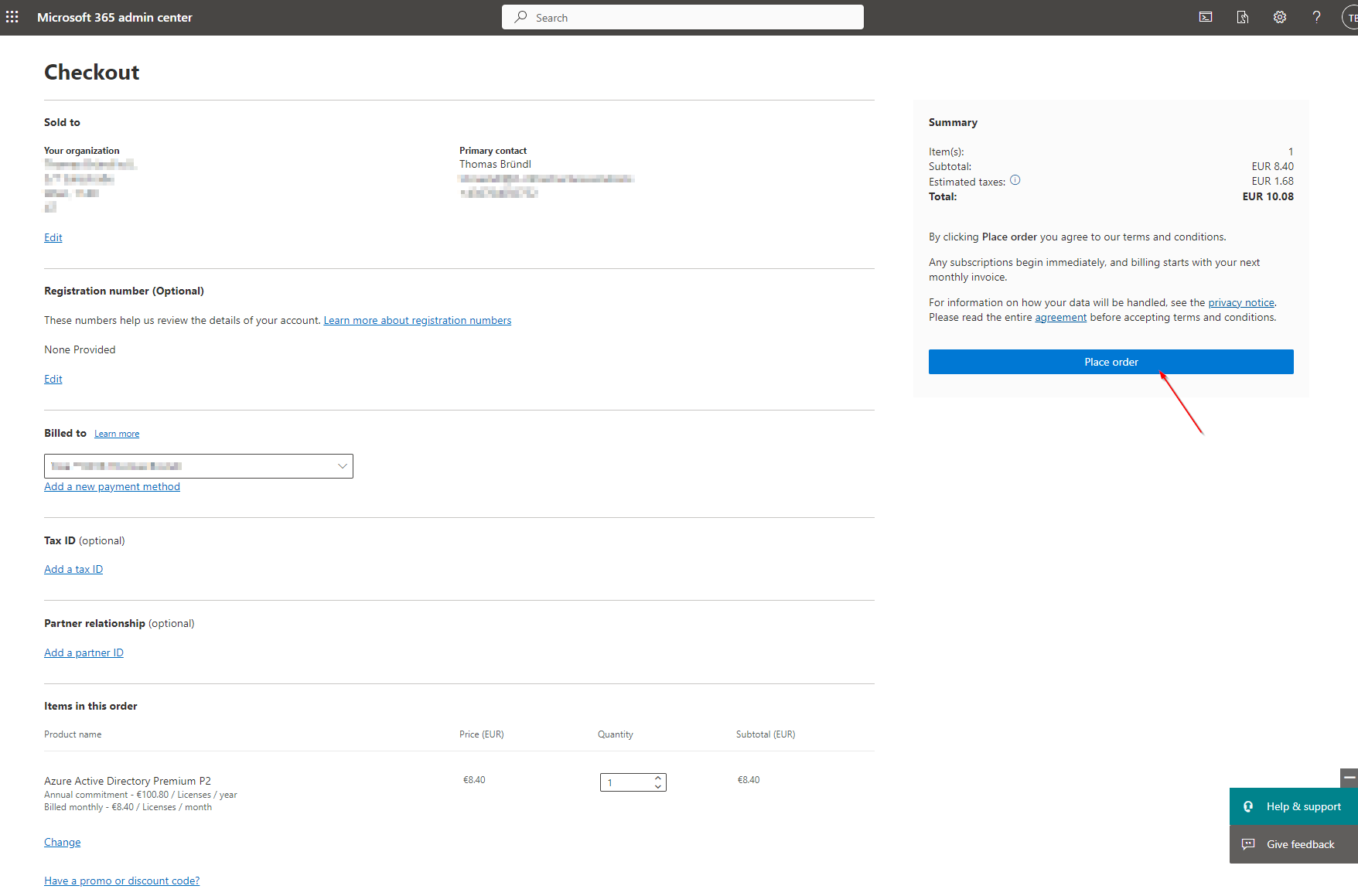The height and width of the screenshot is (896, 1358).
Task: Increase quantity with the up arrow
Action: coord(658,778)
